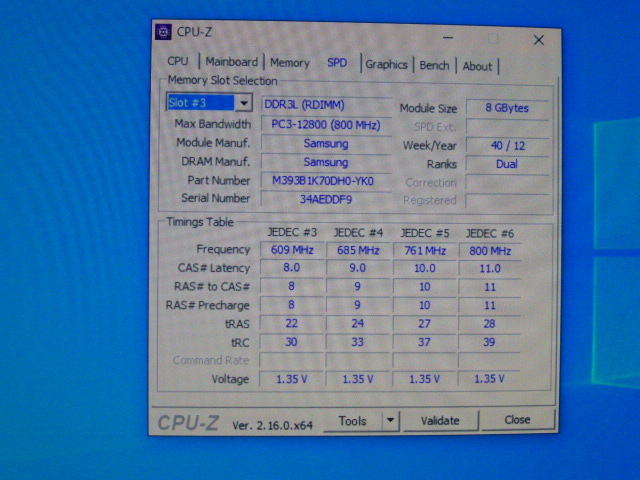Select the highlighted Slot #3 text

[200, 102]
